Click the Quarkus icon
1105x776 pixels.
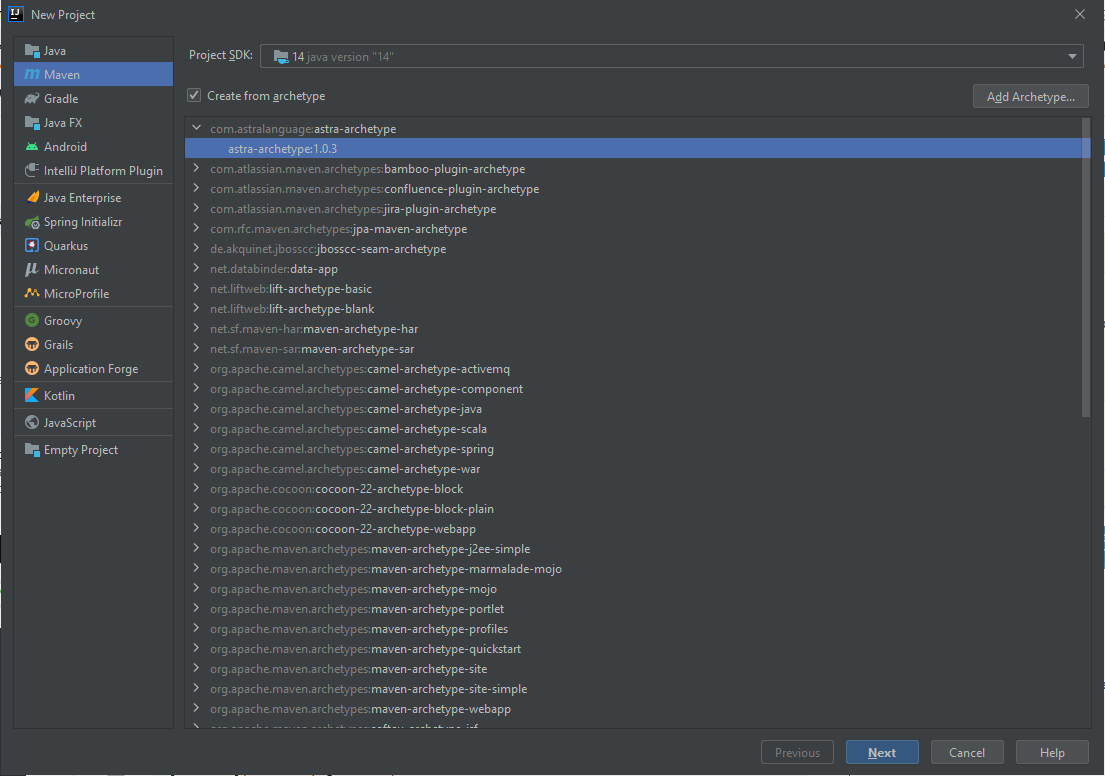tap(32, 245)
